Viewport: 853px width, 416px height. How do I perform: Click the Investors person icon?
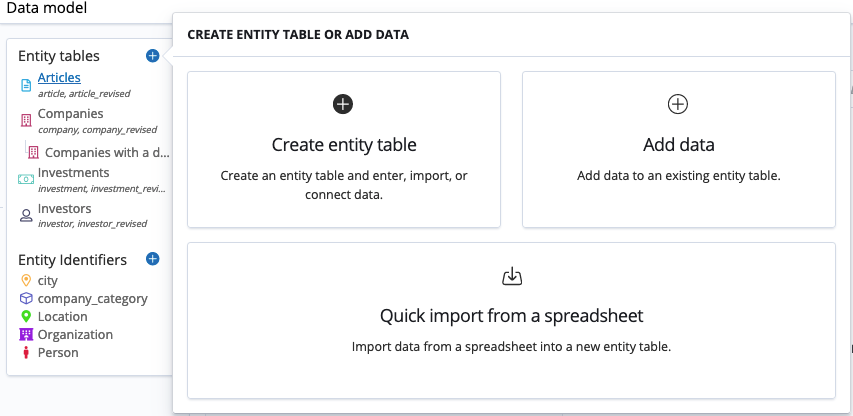(x=26, y=215)
